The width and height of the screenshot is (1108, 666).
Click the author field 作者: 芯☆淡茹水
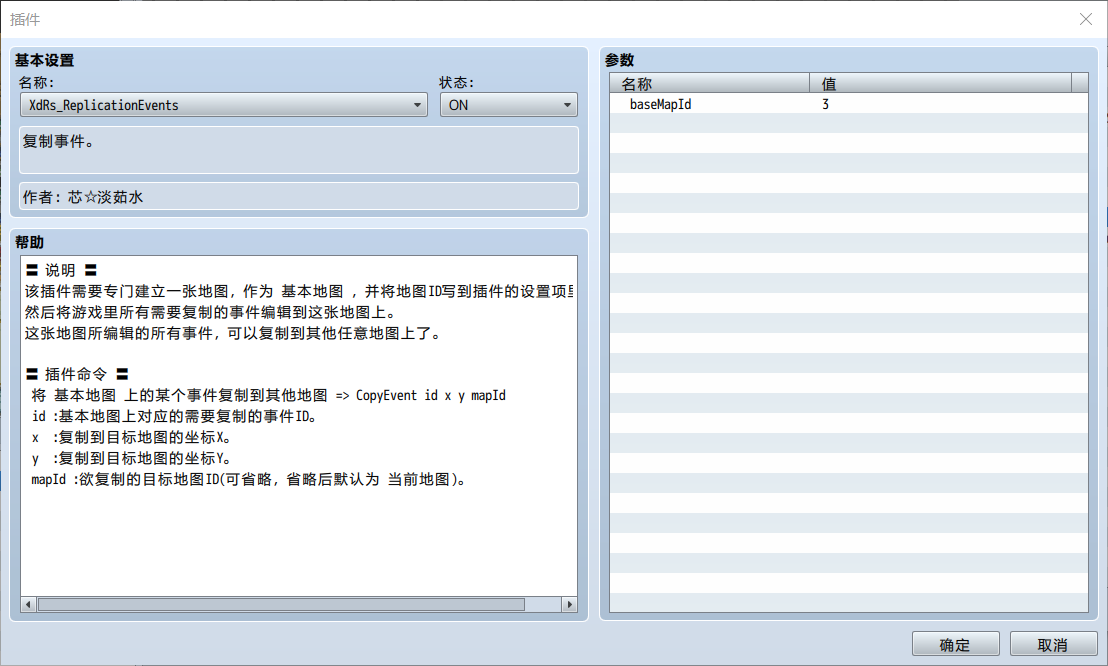point(298,197)
